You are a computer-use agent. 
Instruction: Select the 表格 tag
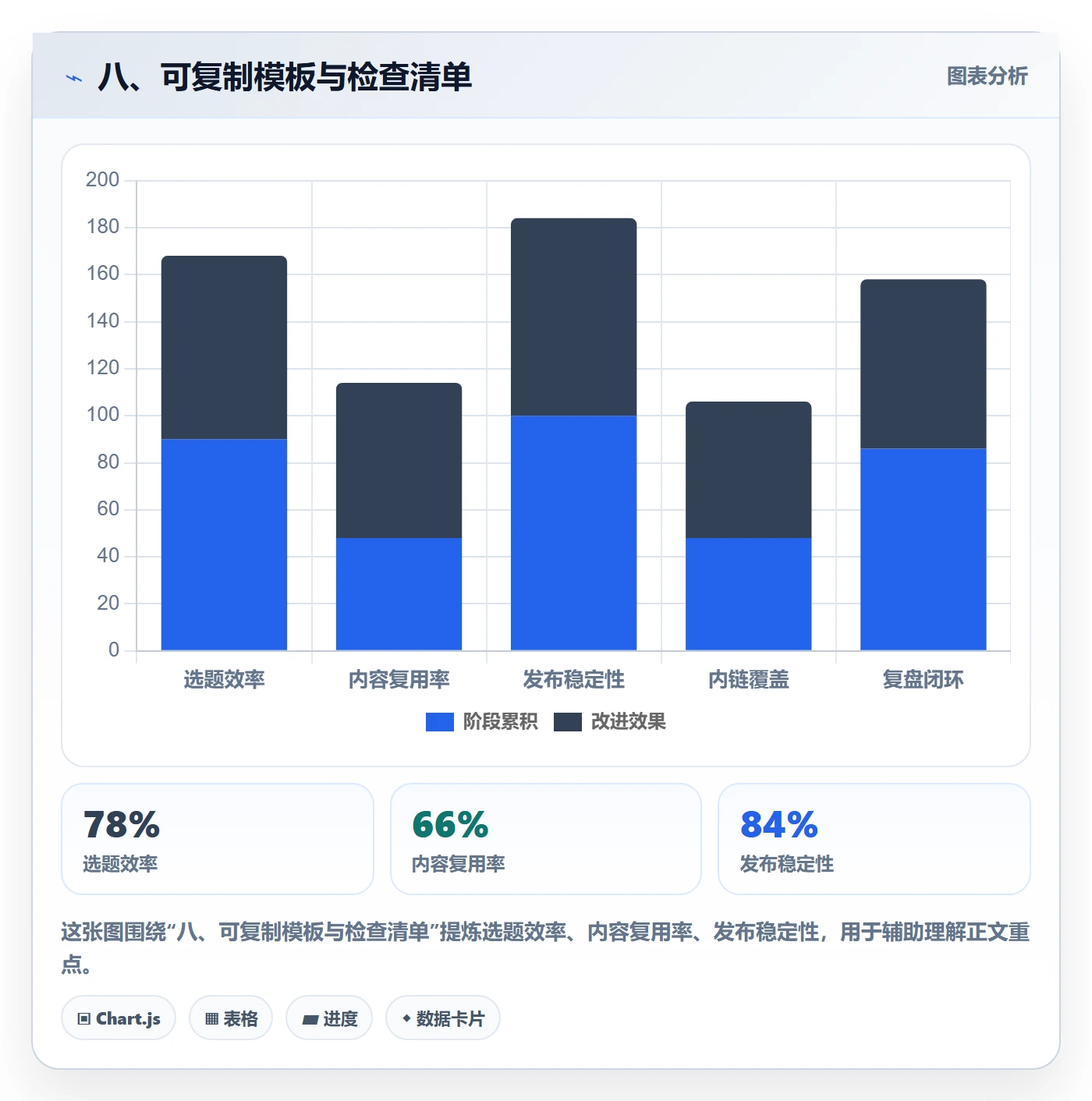click(x=231, y=1018)
